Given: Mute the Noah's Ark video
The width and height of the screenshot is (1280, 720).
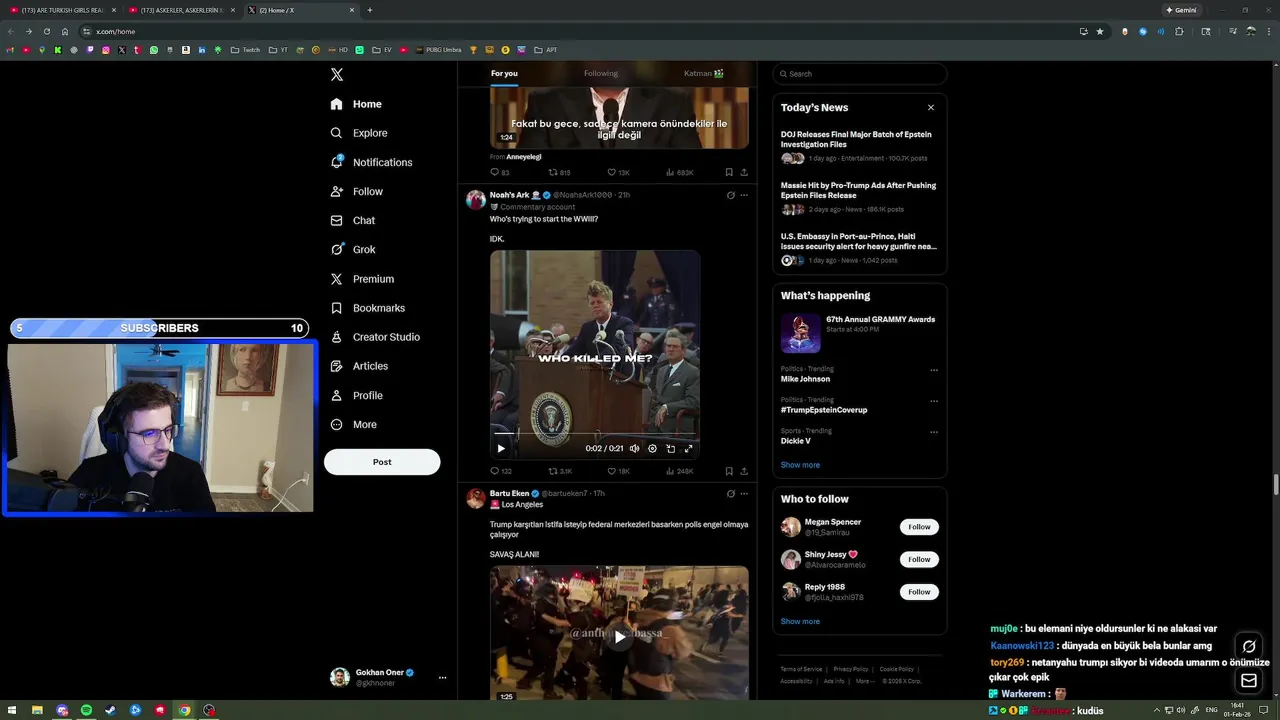Looking at the screenshot, I should (x=634, y=449).
